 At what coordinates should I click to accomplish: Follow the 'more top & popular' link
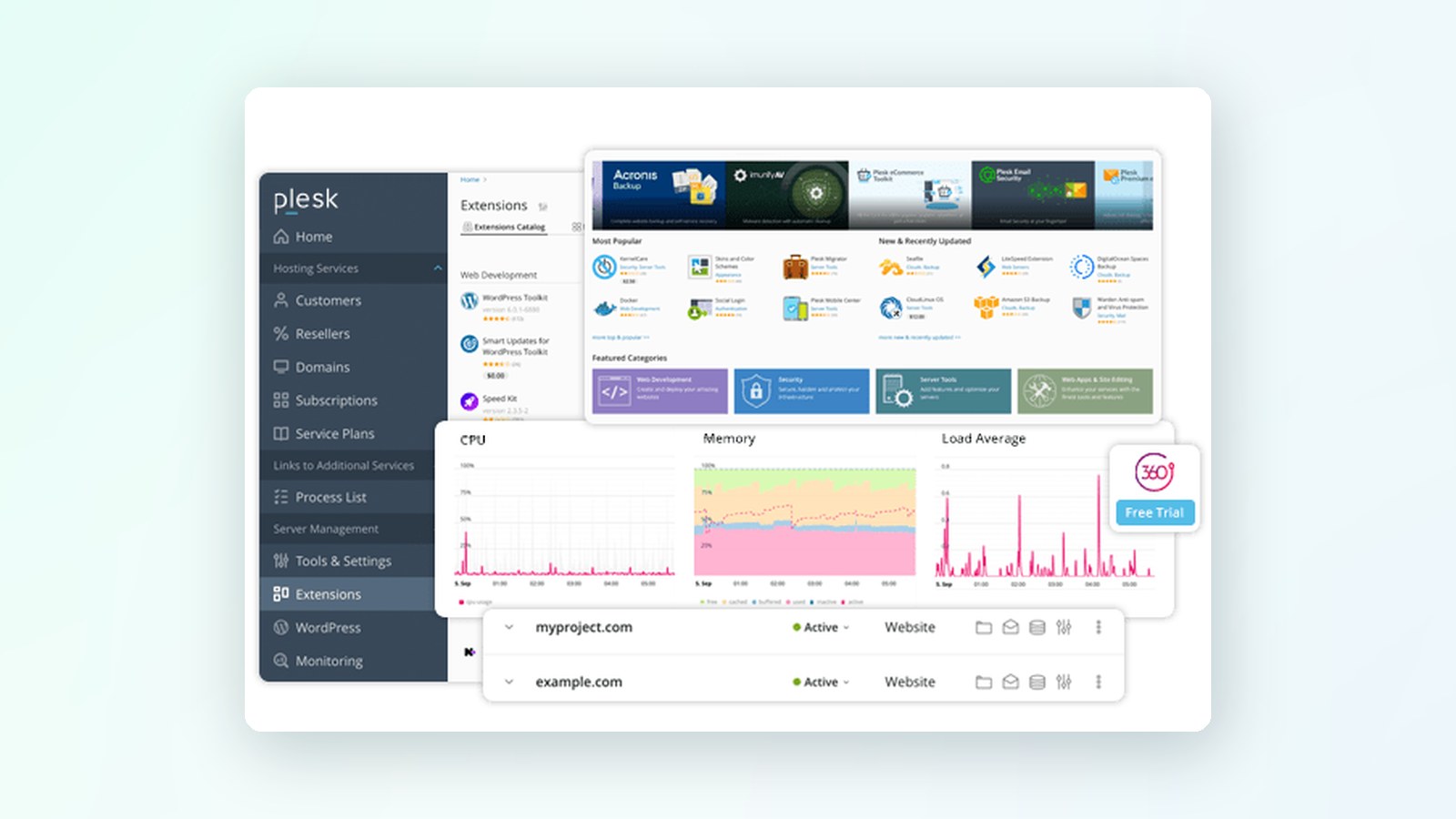pyautogui.click(x=621, y=338)
